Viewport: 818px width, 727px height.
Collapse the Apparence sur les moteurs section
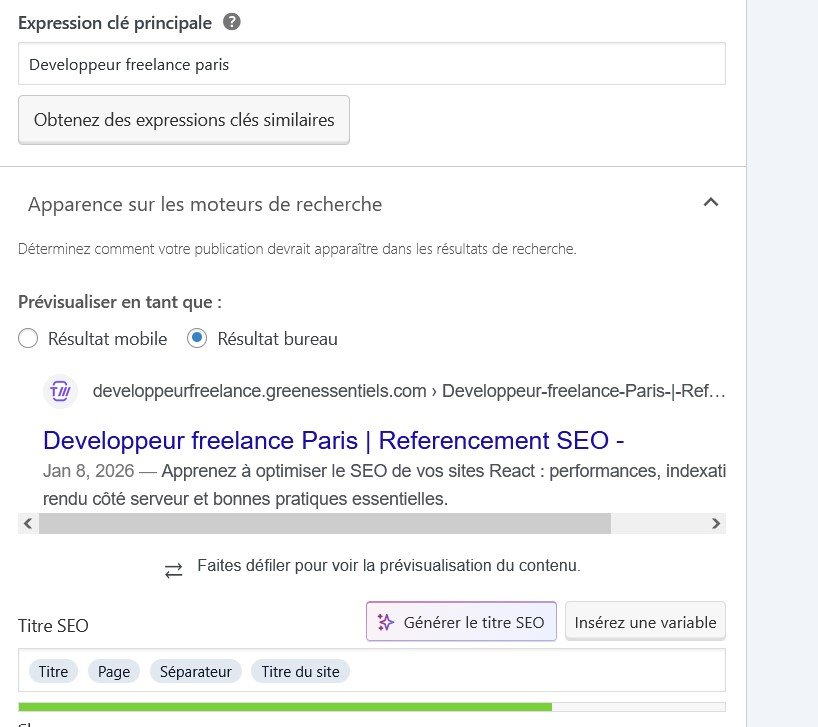pos(711,202)
